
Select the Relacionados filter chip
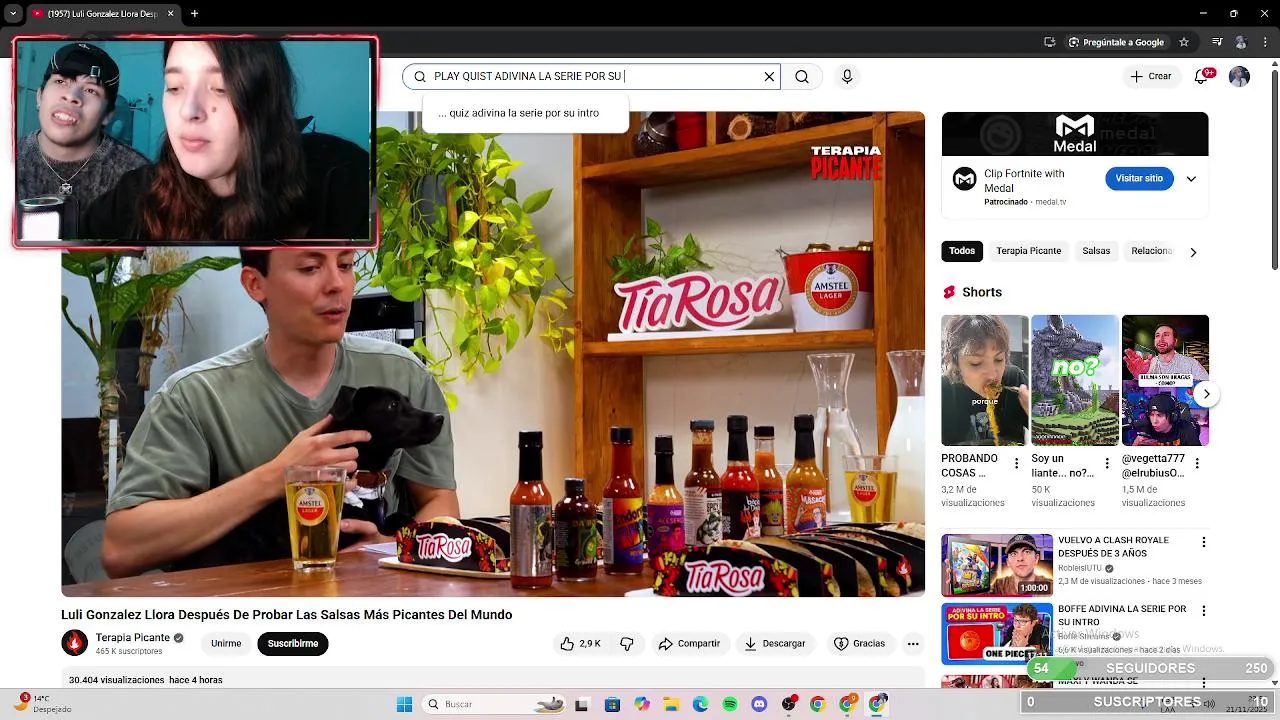pos(1151,251)
